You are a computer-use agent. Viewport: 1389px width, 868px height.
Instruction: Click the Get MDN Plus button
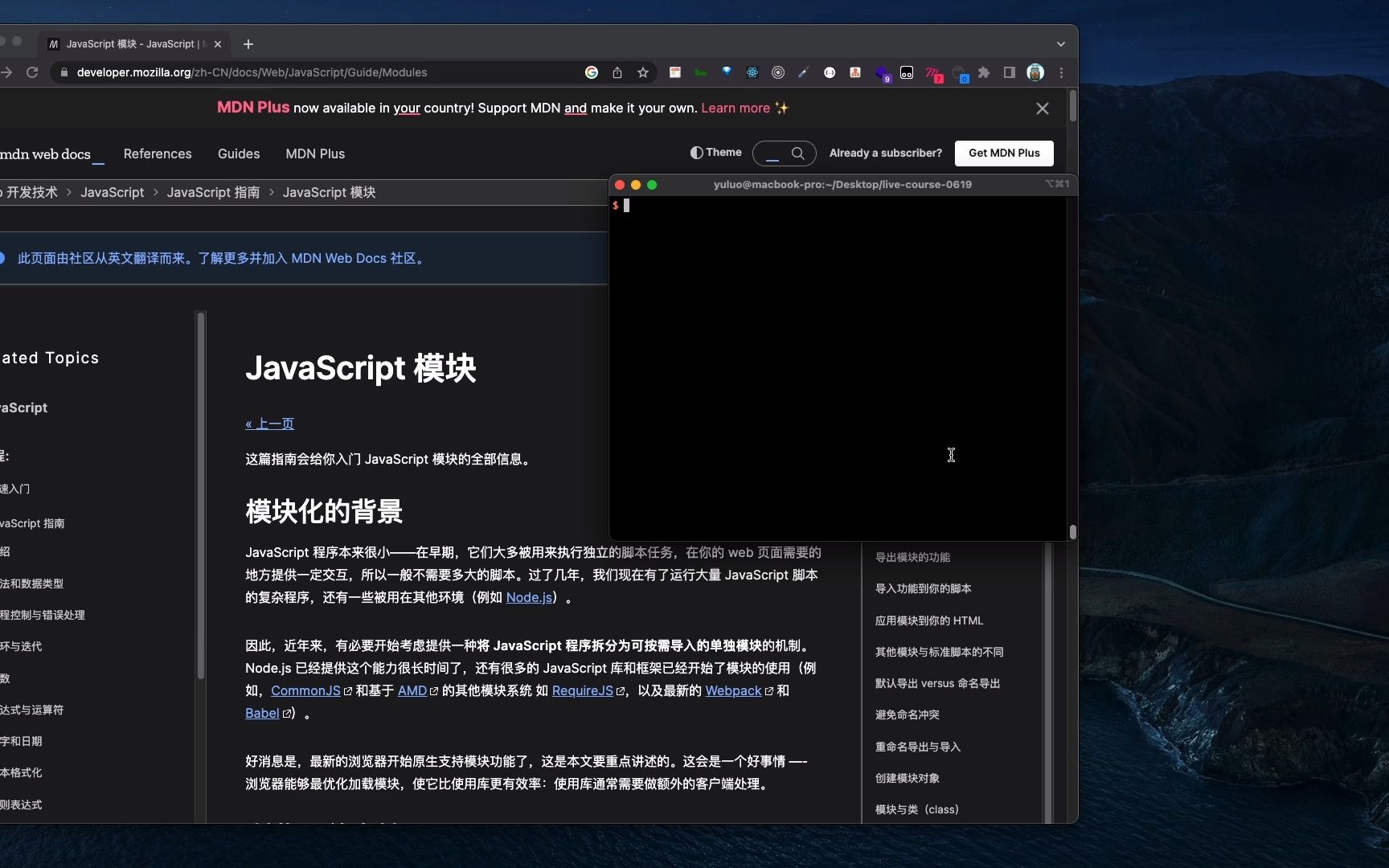pyautogui.click(x=1004, y=153)
